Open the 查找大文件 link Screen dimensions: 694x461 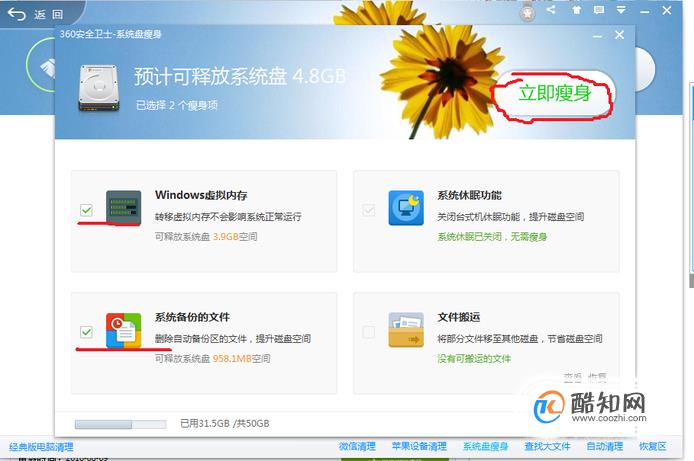click(547, 446)
